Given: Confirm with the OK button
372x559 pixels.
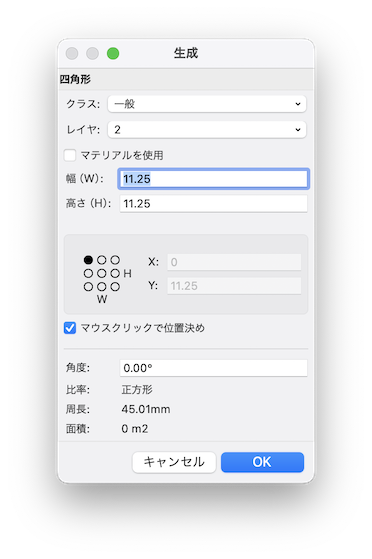Looking at the screenshot, I should coord(262,462).
